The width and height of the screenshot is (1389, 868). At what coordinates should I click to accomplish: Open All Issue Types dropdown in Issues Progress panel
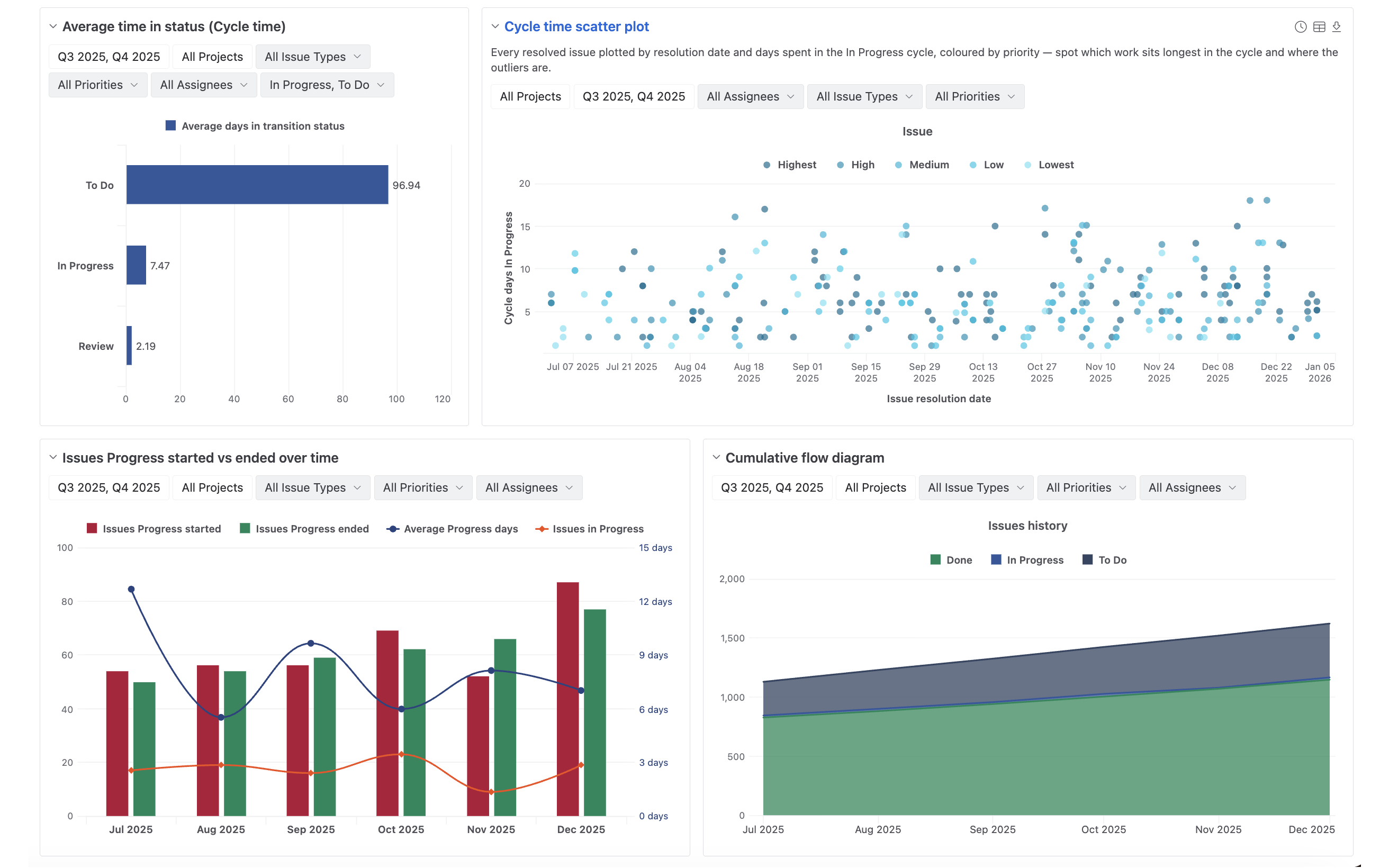pos(313,487)
